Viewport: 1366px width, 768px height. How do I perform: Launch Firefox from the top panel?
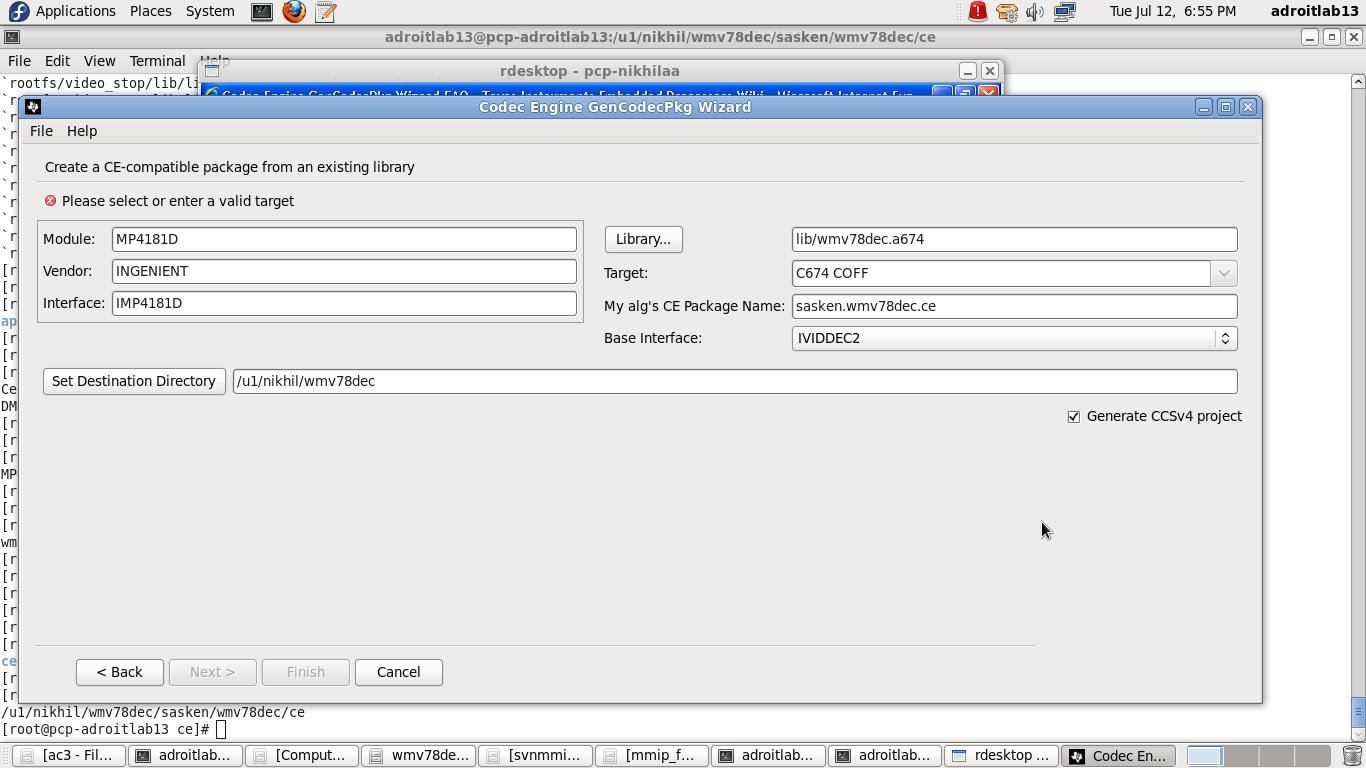tap(293, 12)
